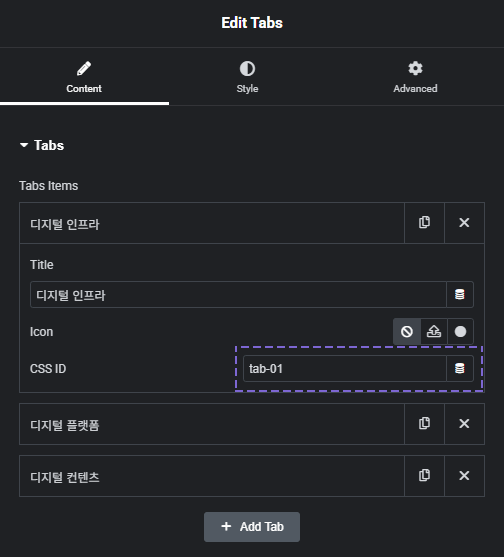Duplicate the 디지털 플랫폼 tab item

424,424
